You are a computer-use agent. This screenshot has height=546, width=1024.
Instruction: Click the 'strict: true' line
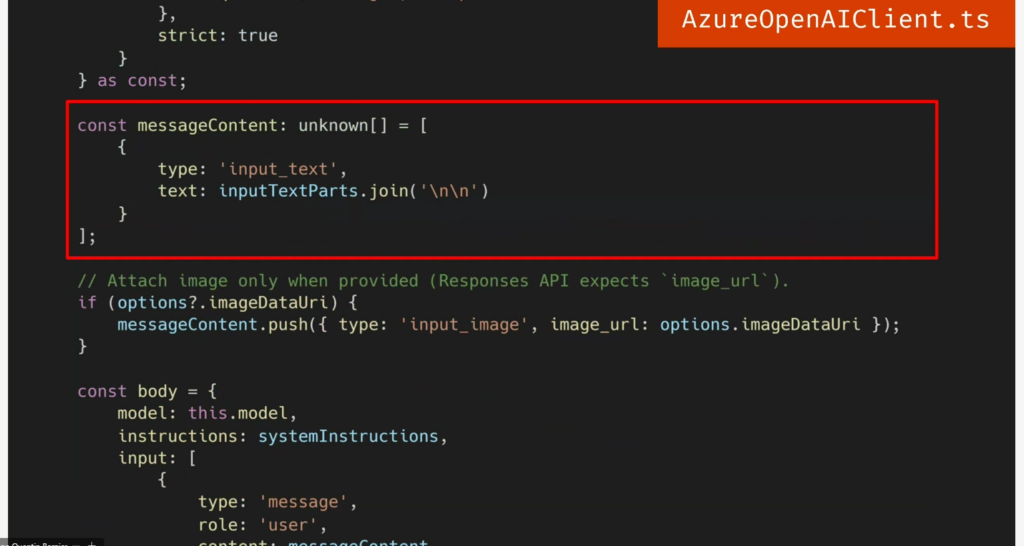click(x=217, y=36)
